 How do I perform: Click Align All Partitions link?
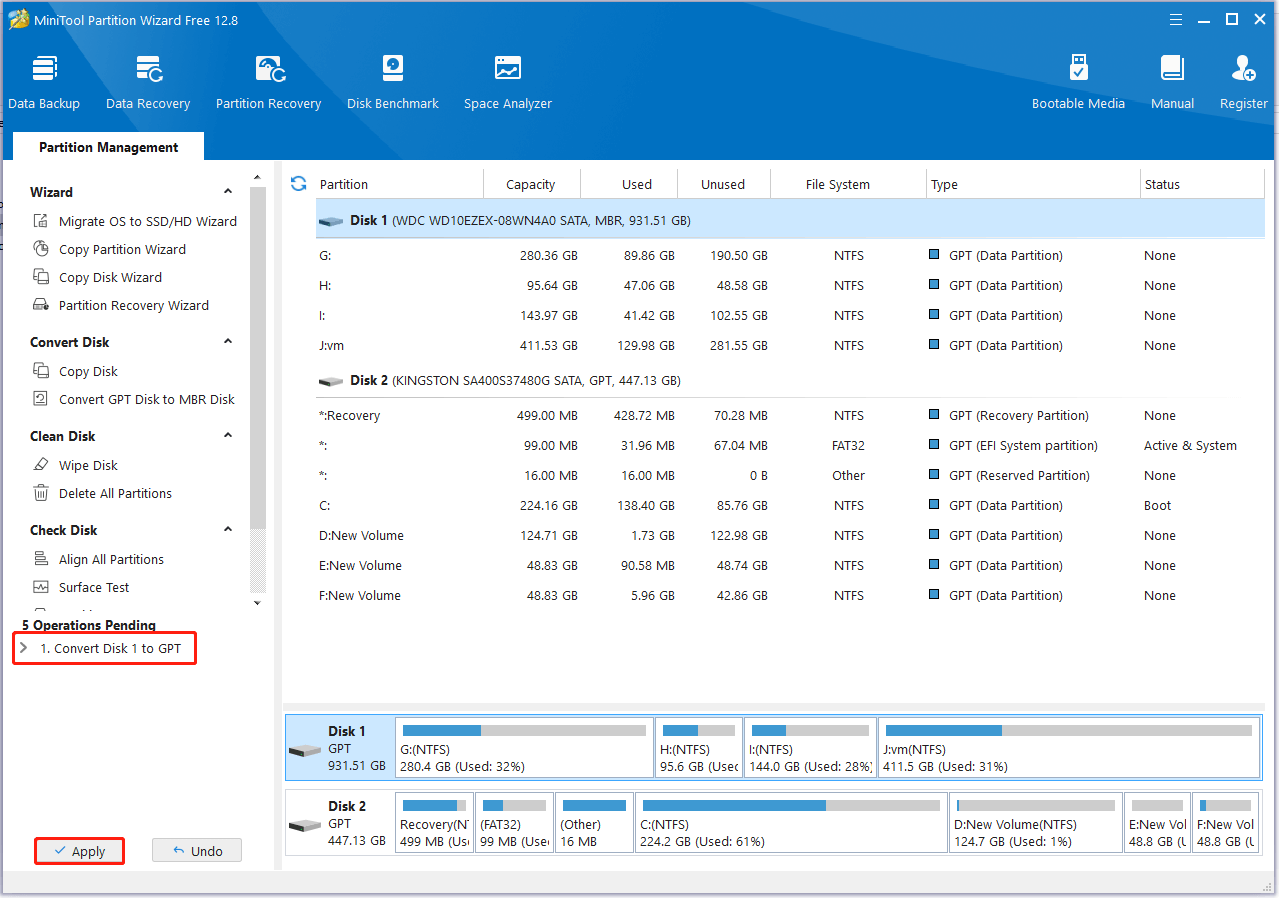[x=111, y=559]
